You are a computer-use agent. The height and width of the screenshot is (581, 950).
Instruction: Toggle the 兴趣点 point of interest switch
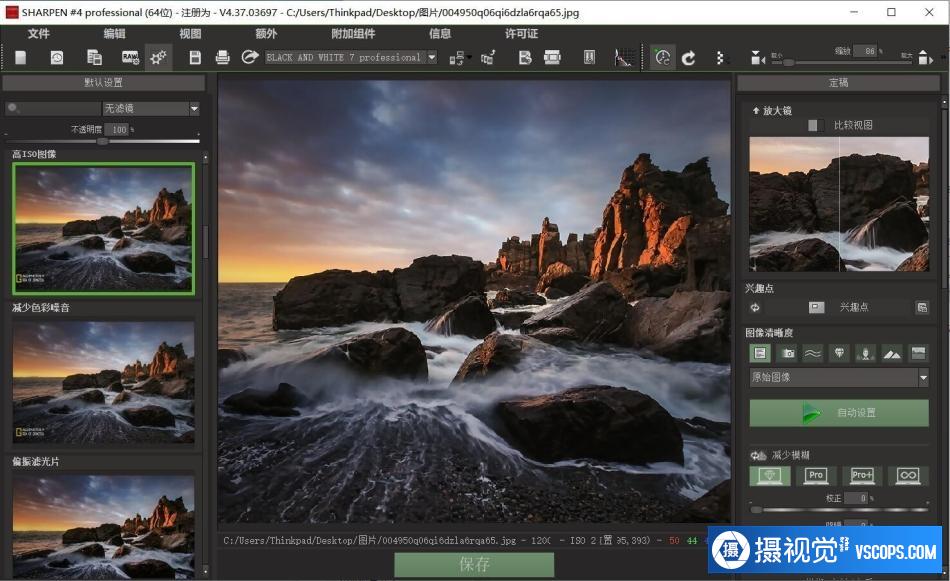coord(816,308)
